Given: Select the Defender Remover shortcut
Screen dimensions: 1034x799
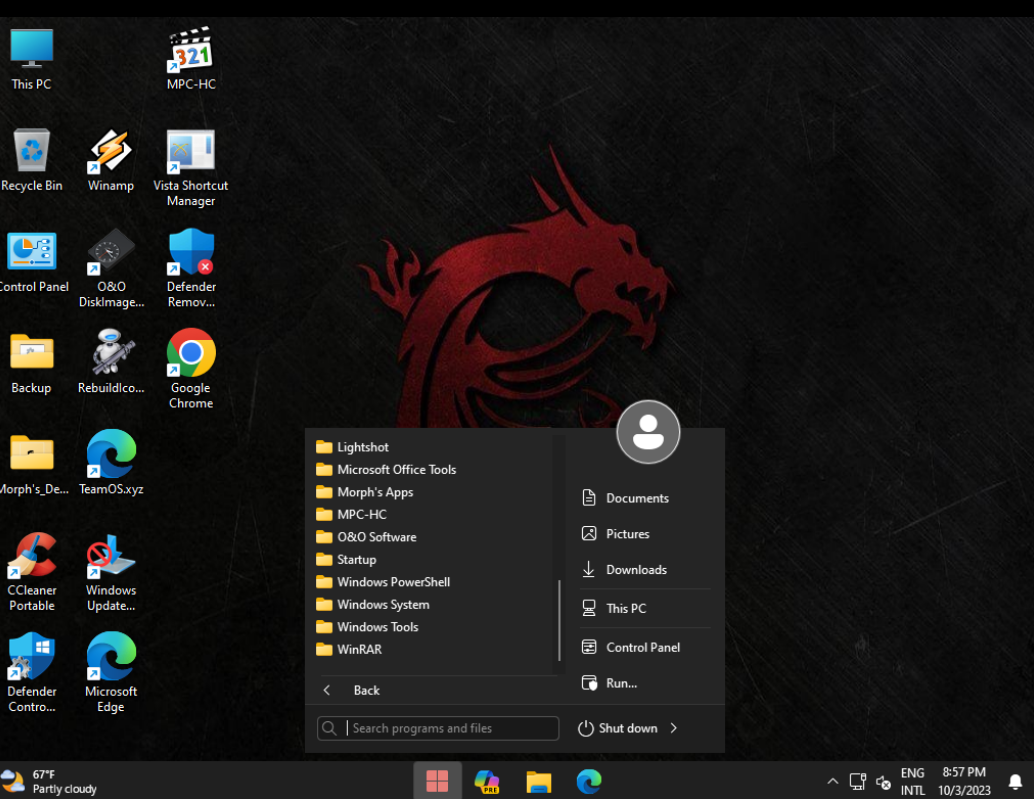Looking at the screenshot, I should coord(191,269).
